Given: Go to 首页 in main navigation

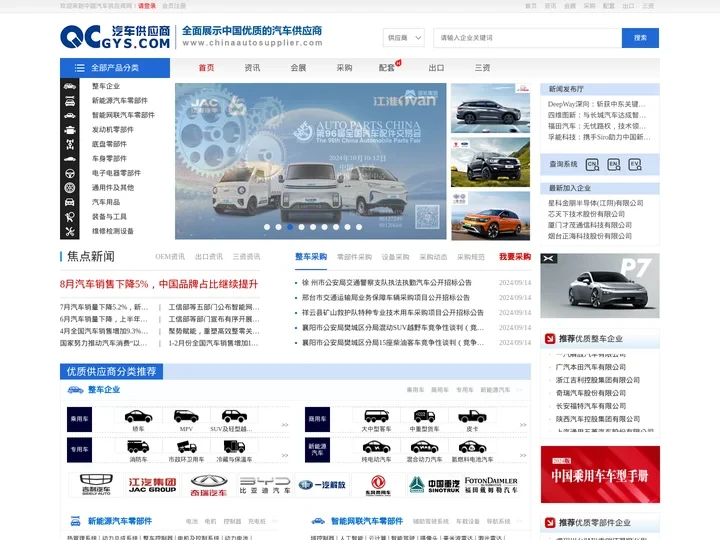Looking at the screenshot, I should (x=206, y=68).
